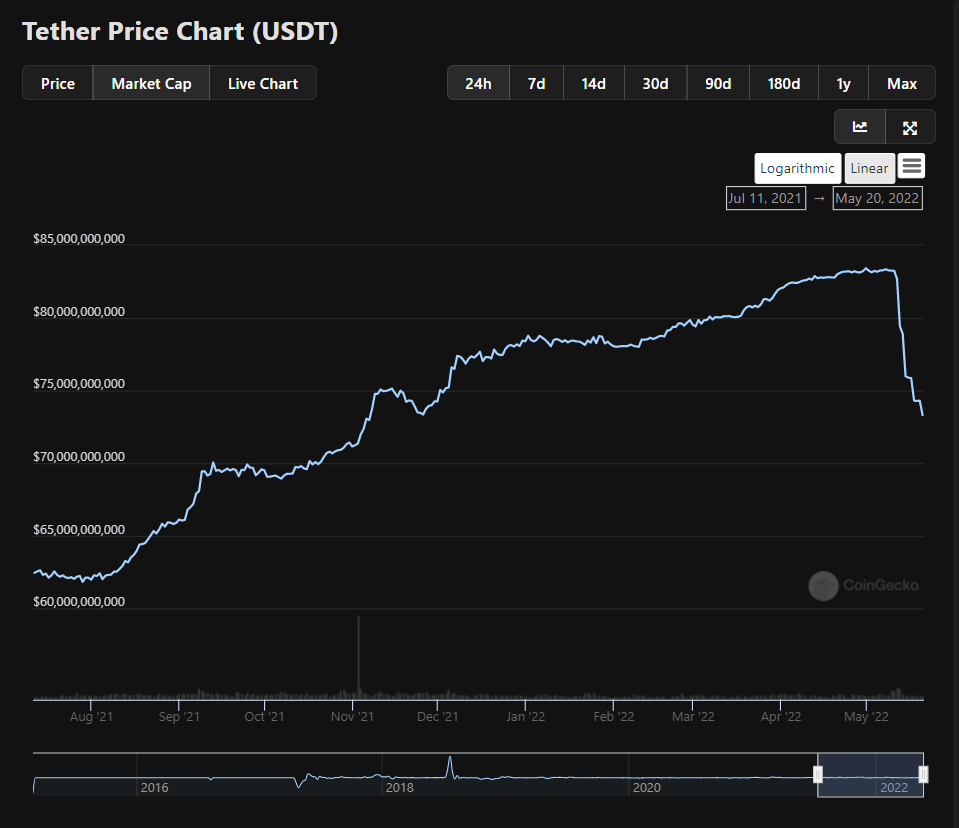Select the Max range button
This screenshot has height=828, width=959.
tap(902, 83)
